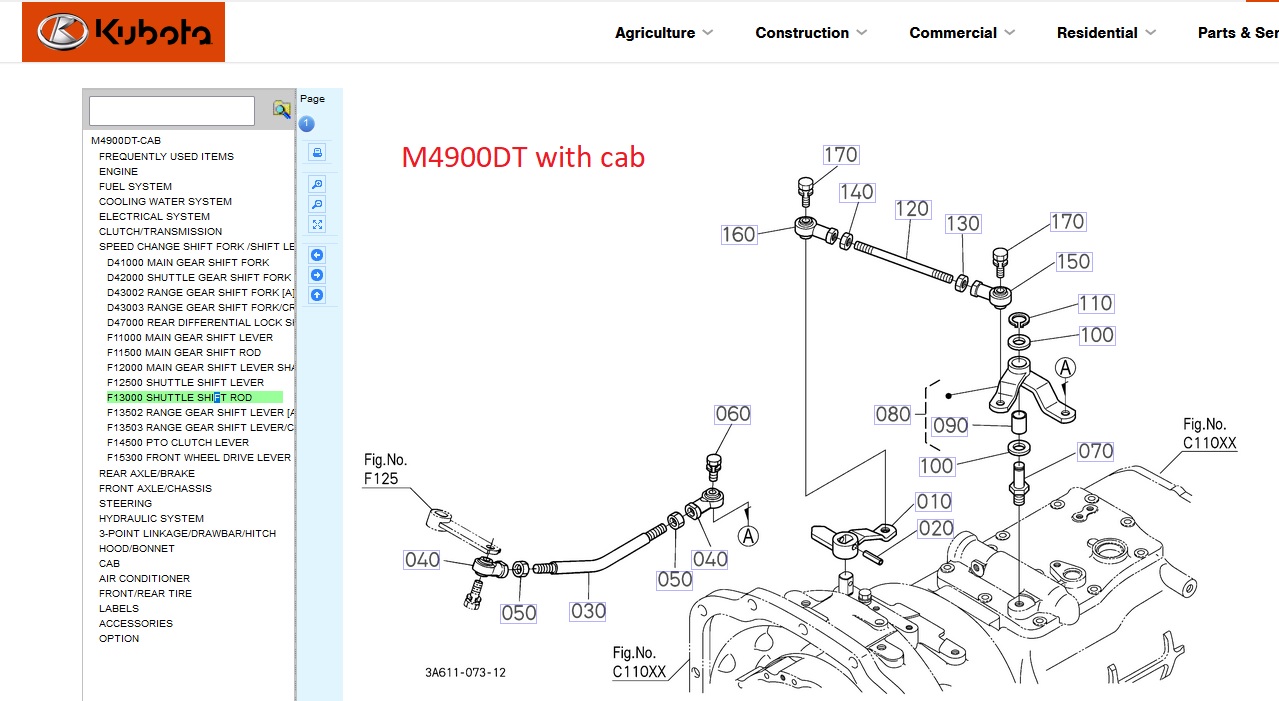Image resolution: width=1279 pixels, height=701 pixels.
Task: Click part callout 080 in diagram
Action: click(x=893, y=413)
